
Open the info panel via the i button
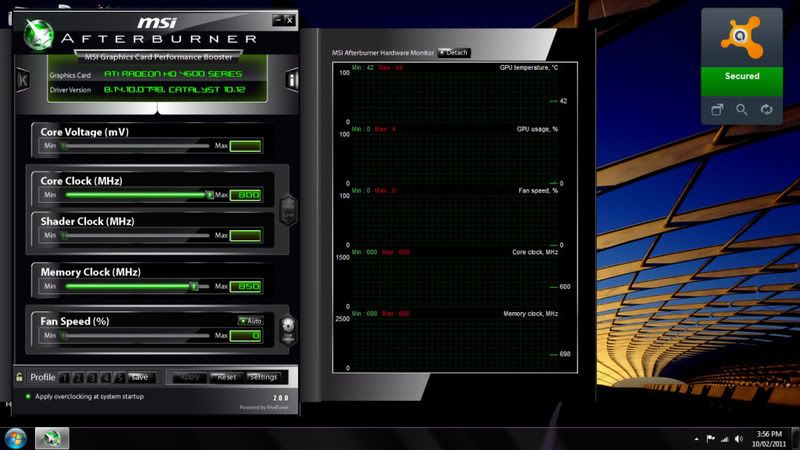click(292, 79)
